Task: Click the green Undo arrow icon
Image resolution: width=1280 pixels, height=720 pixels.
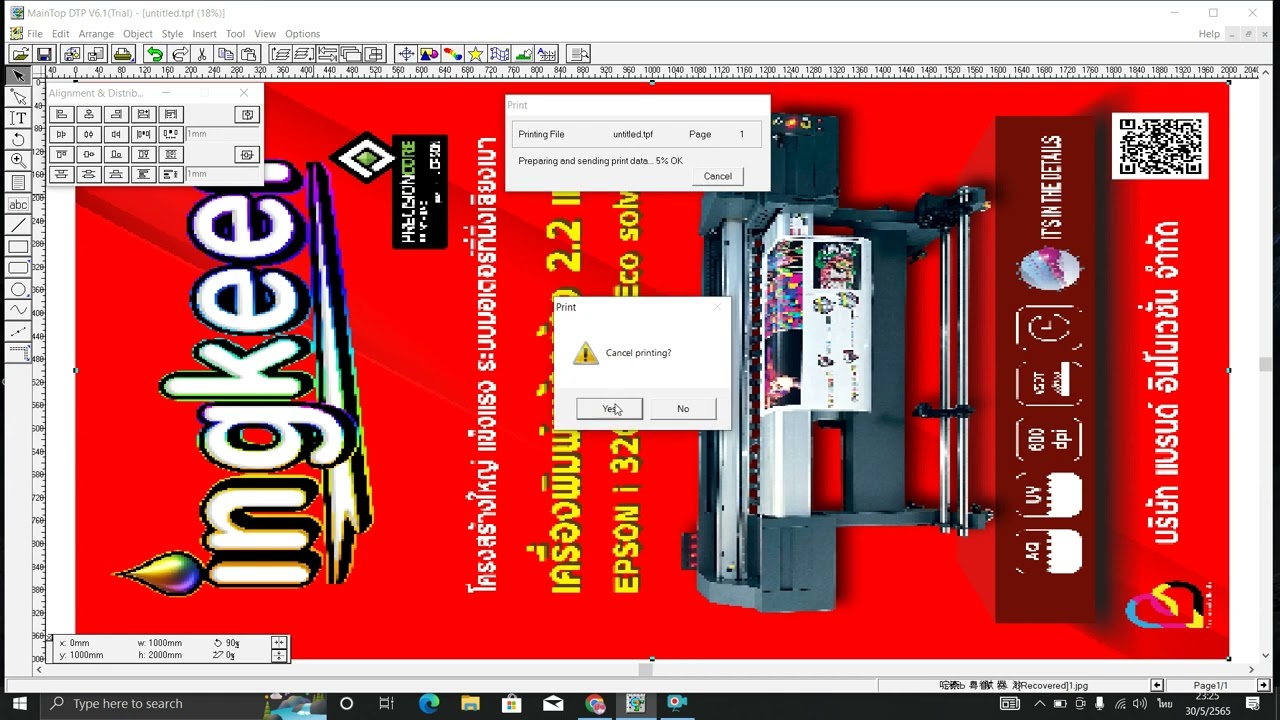Action: [155, 54]
